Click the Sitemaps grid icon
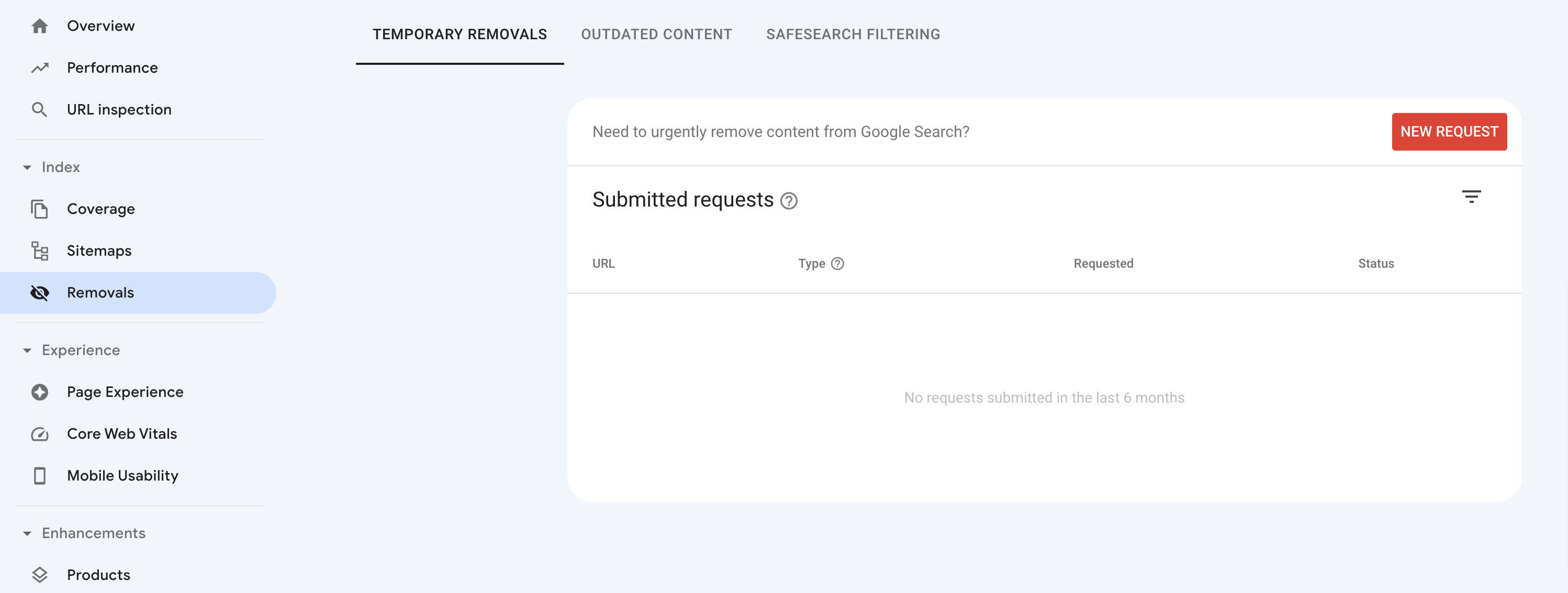Screen dimensions: 1568x593 [x=40, y=250]
